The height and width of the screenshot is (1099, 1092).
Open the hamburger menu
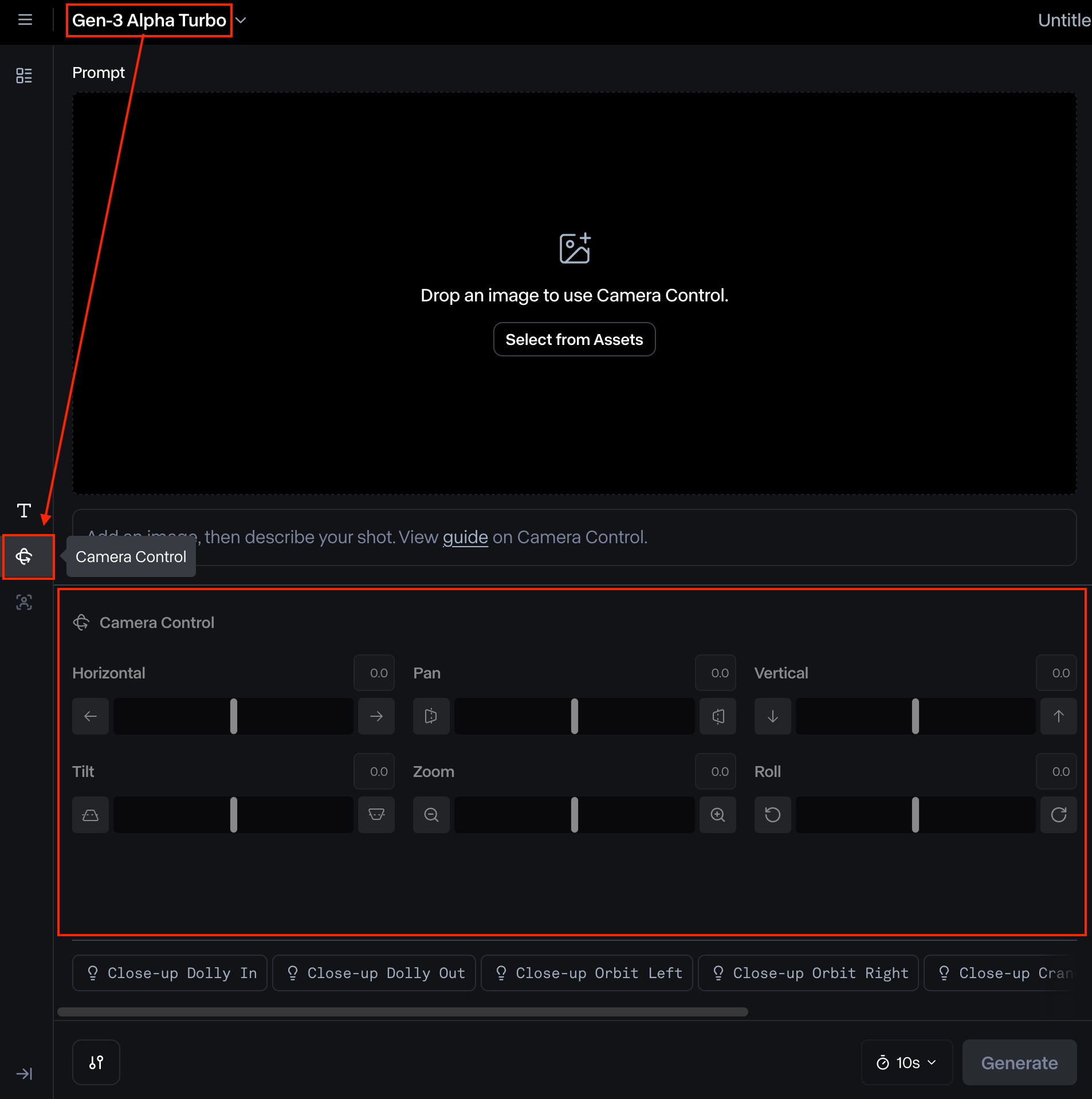(25, 20)
